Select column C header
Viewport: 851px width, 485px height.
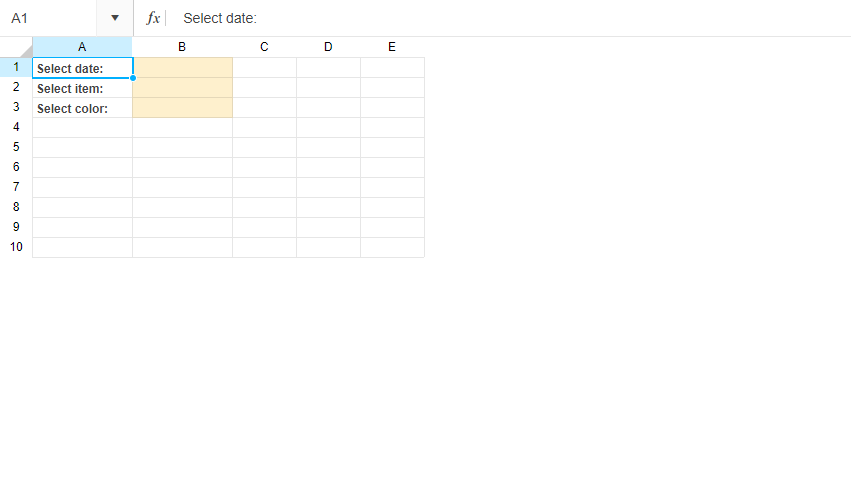coord(264,47)
